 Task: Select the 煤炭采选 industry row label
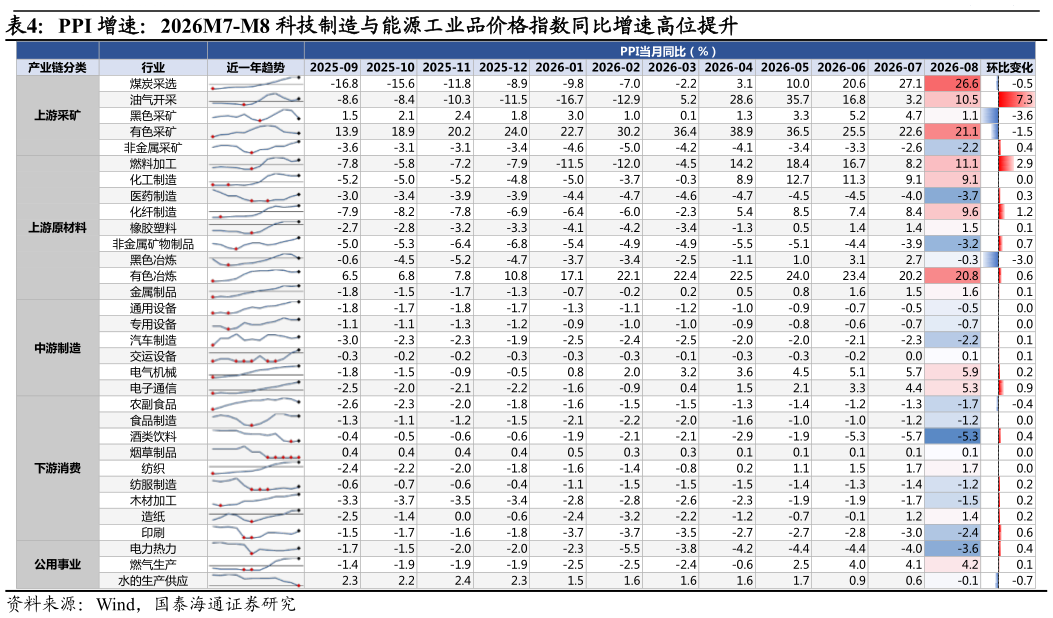coord(153,83)
